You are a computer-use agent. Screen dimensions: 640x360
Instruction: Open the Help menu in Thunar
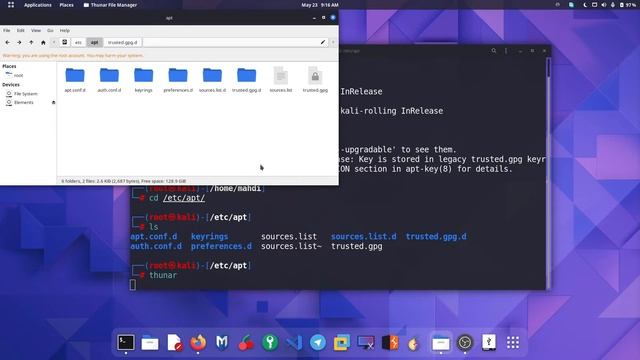coord(64,31)
